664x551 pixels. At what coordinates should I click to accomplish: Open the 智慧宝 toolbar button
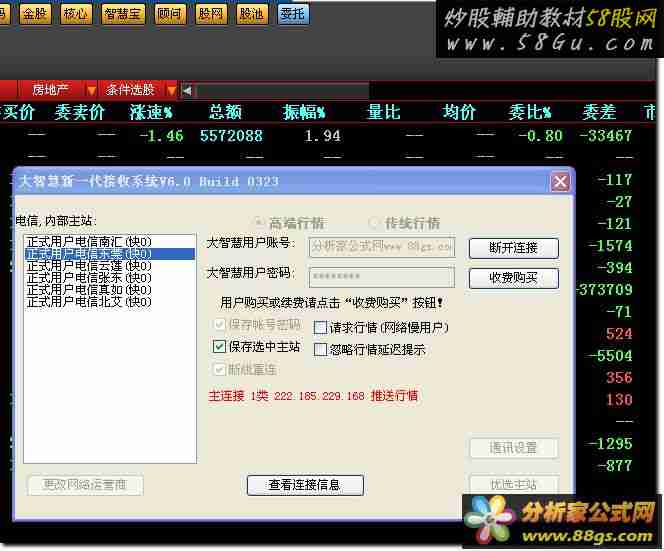click(x=122, y=14)
